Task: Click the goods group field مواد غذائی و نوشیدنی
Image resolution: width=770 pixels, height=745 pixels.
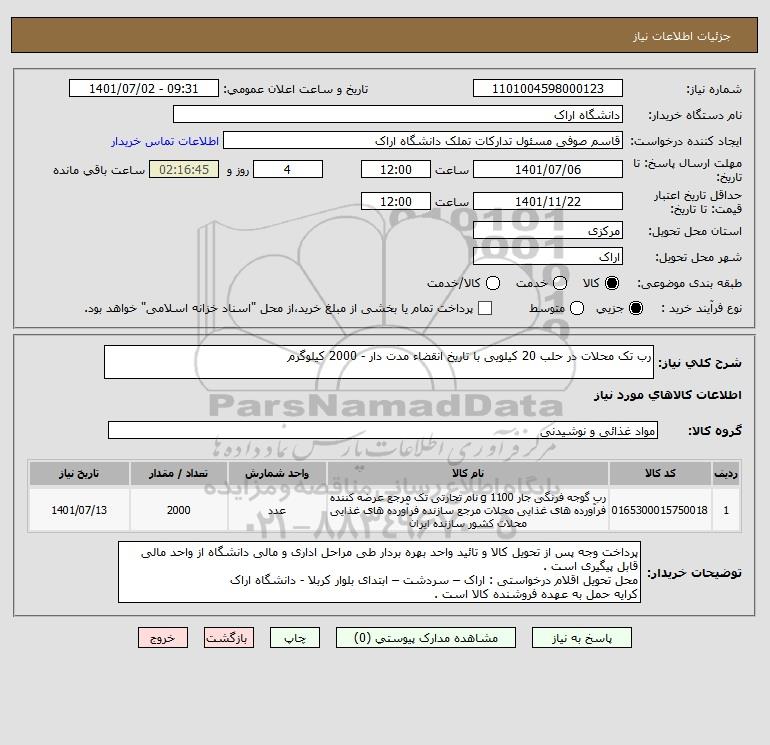Action: pyautogui.click(x=383, y=430)
